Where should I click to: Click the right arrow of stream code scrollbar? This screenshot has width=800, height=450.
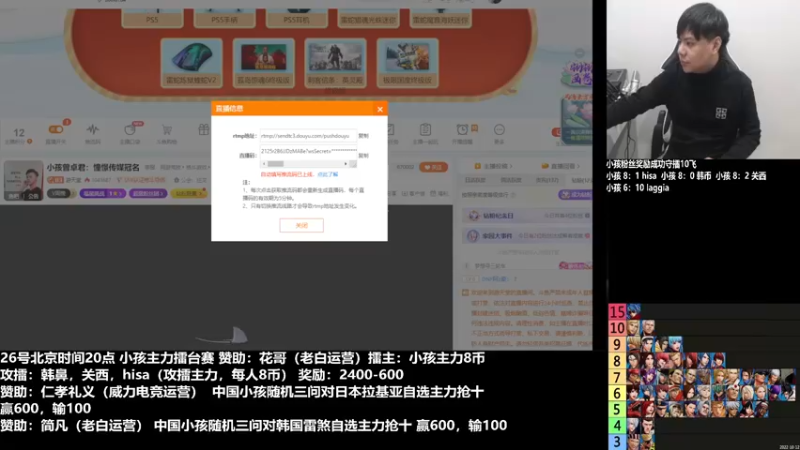pyautogui.click(x=345, y=164)
